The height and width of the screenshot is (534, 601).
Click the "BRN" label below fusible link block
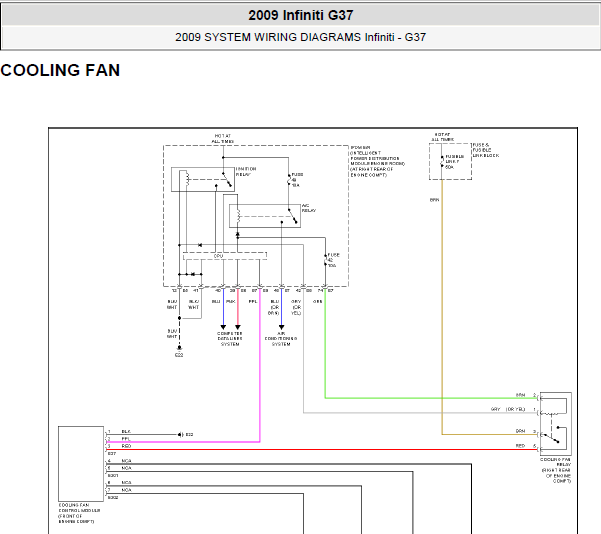(x=434, y=200)
